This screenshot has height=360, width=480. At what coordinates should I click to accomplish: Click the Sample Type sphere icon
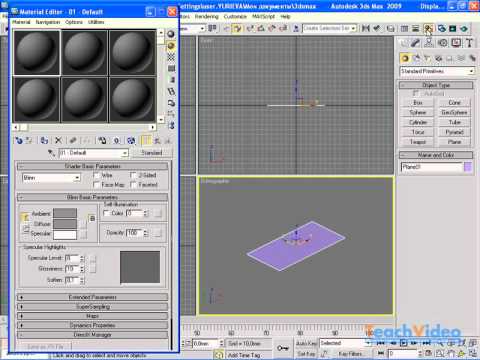(171, 34)
